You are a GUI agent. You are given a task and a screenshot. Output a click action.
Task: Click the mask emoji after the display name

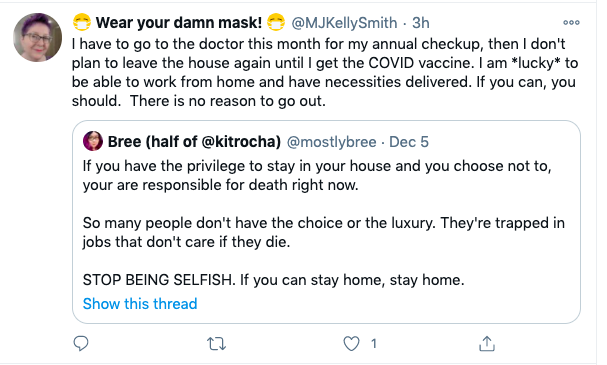click(x=276, y=22)
